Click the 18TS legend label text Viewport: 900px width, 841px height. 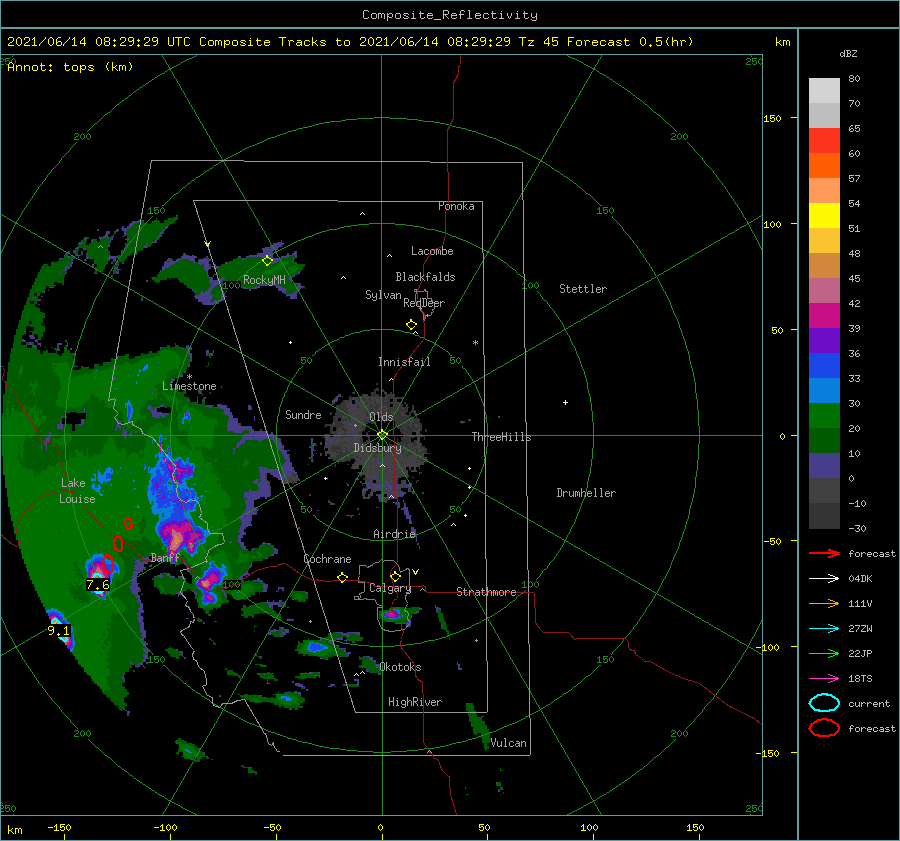pyautogui.click(x=860, y=679)
